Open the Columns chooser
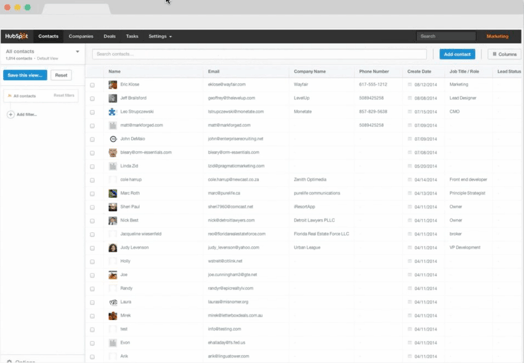The image size is (524, 363). coord(504,54)
